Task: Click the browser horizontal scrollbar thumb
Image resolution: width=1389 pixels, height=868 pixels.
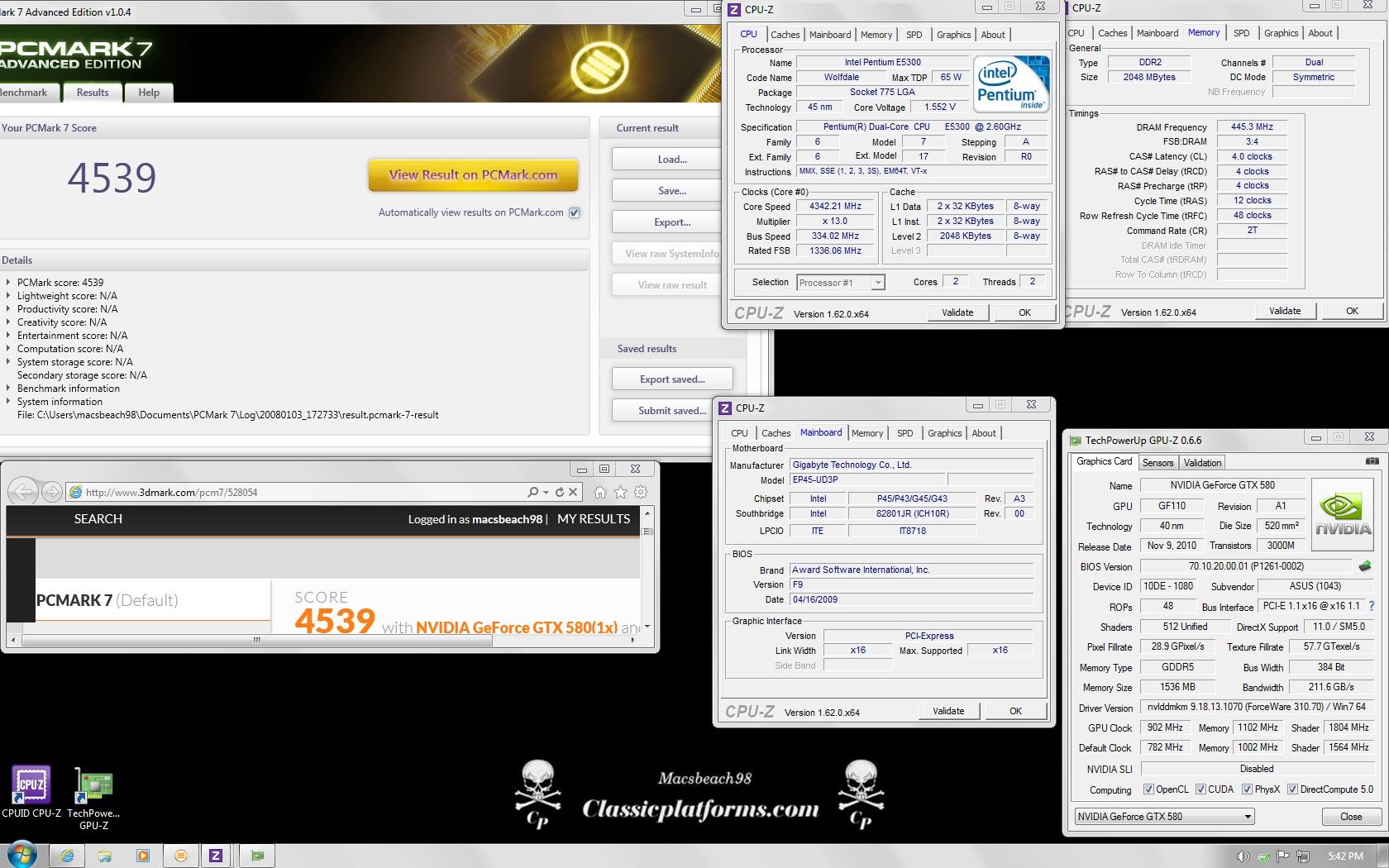Action: (x=257, y=640)
